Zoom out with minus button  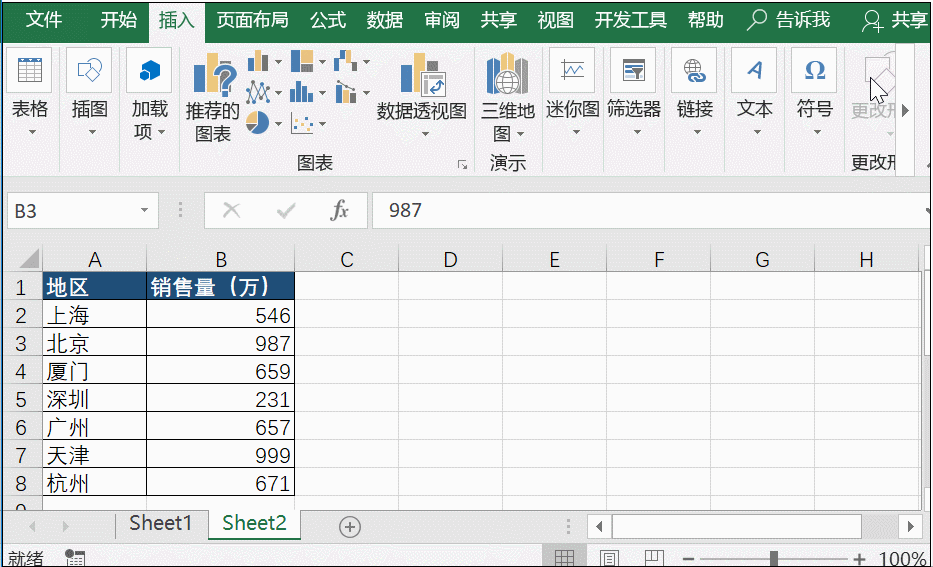point(688,559)
